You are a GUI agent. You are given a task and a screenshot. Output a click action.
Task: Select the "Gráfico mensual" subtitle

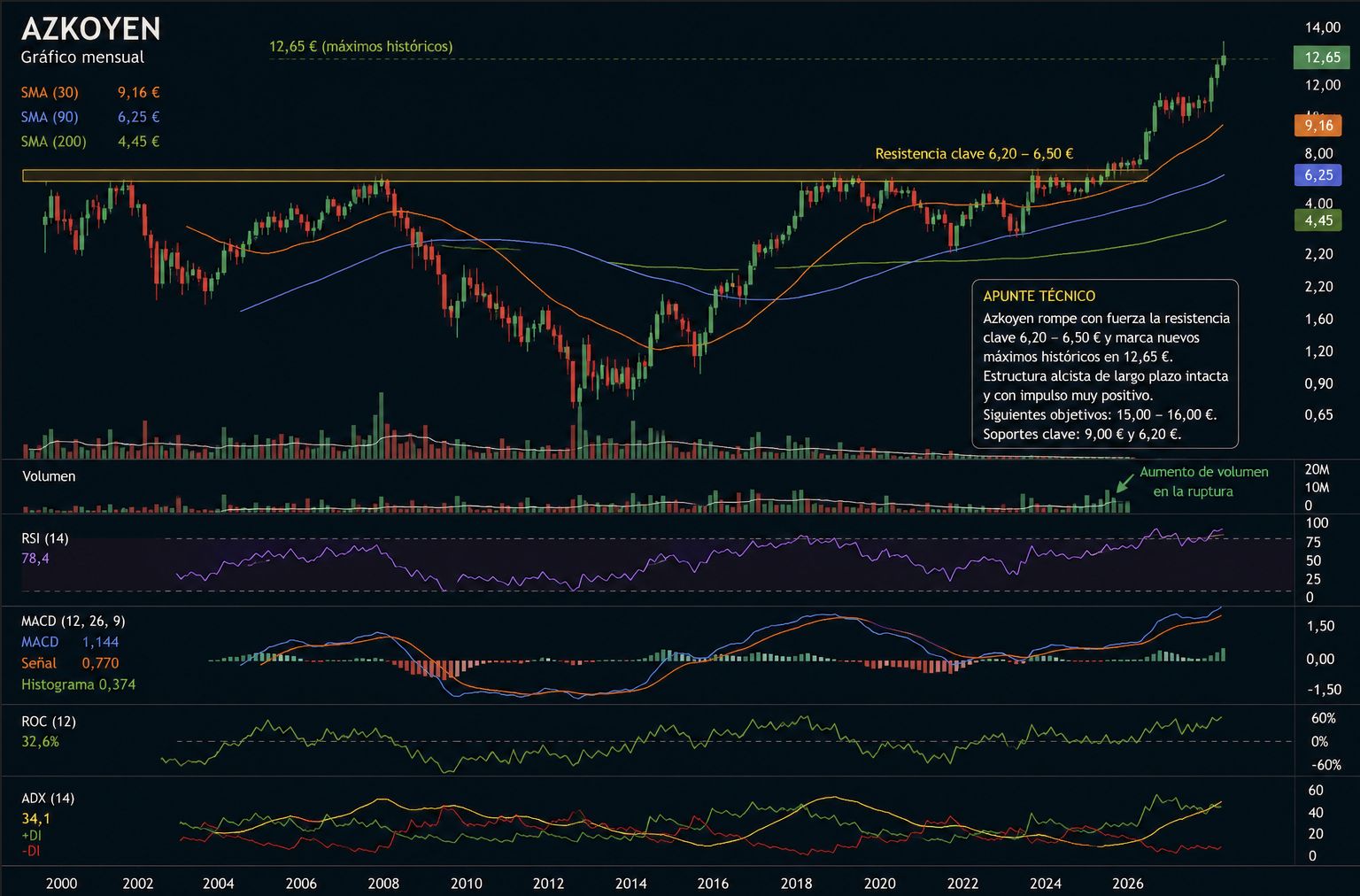(82, 58)
